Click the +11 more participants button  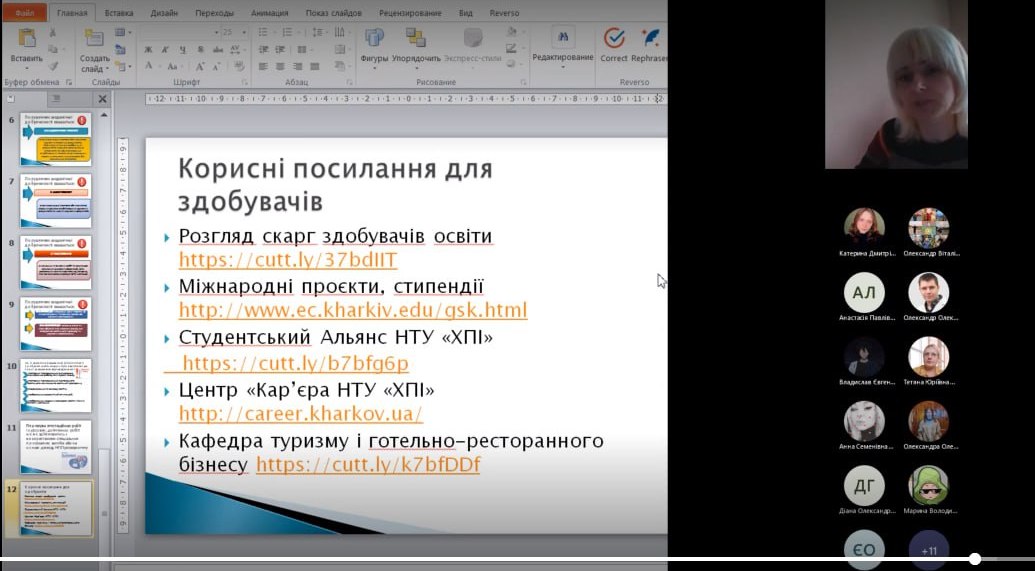pyautogui.click(x=929, y=551)
